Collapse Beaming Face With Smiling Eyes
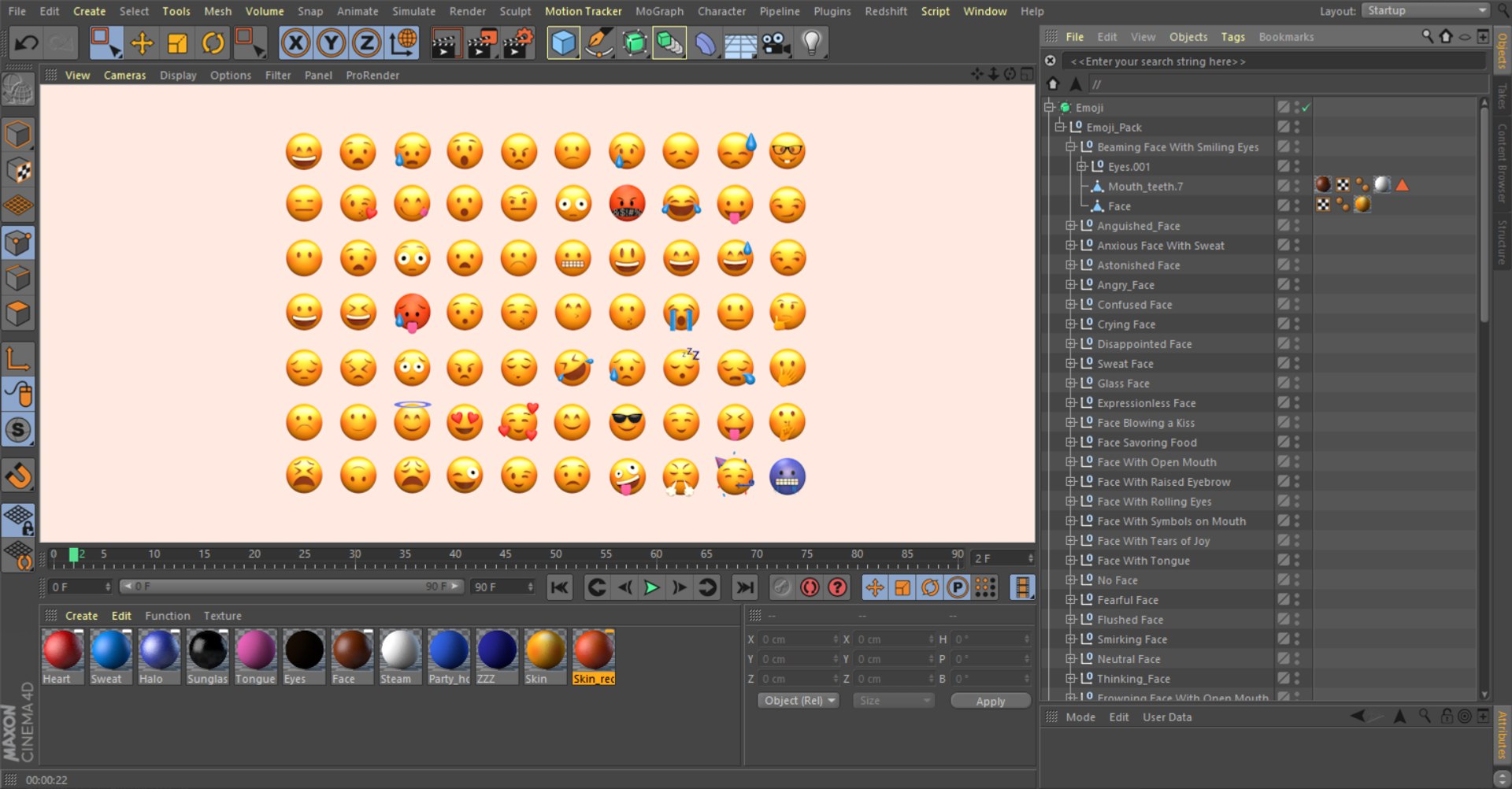 pyautogui.click(x=1071, y=146)
